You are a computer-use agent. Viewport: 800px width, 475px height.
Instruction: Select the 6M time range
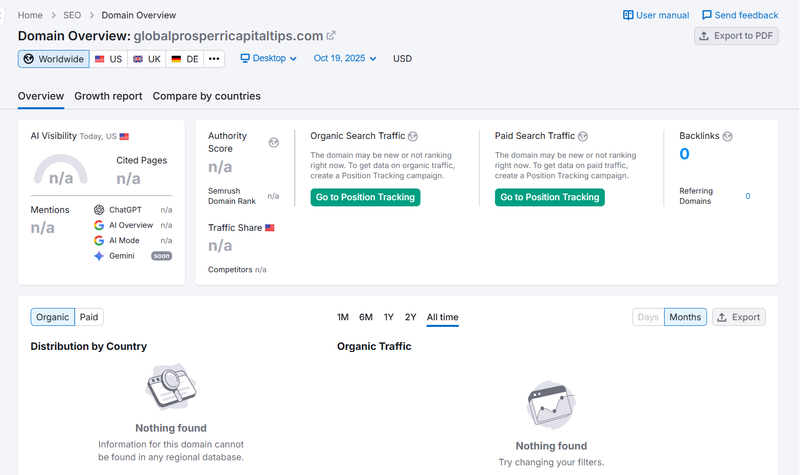(366, 317)
